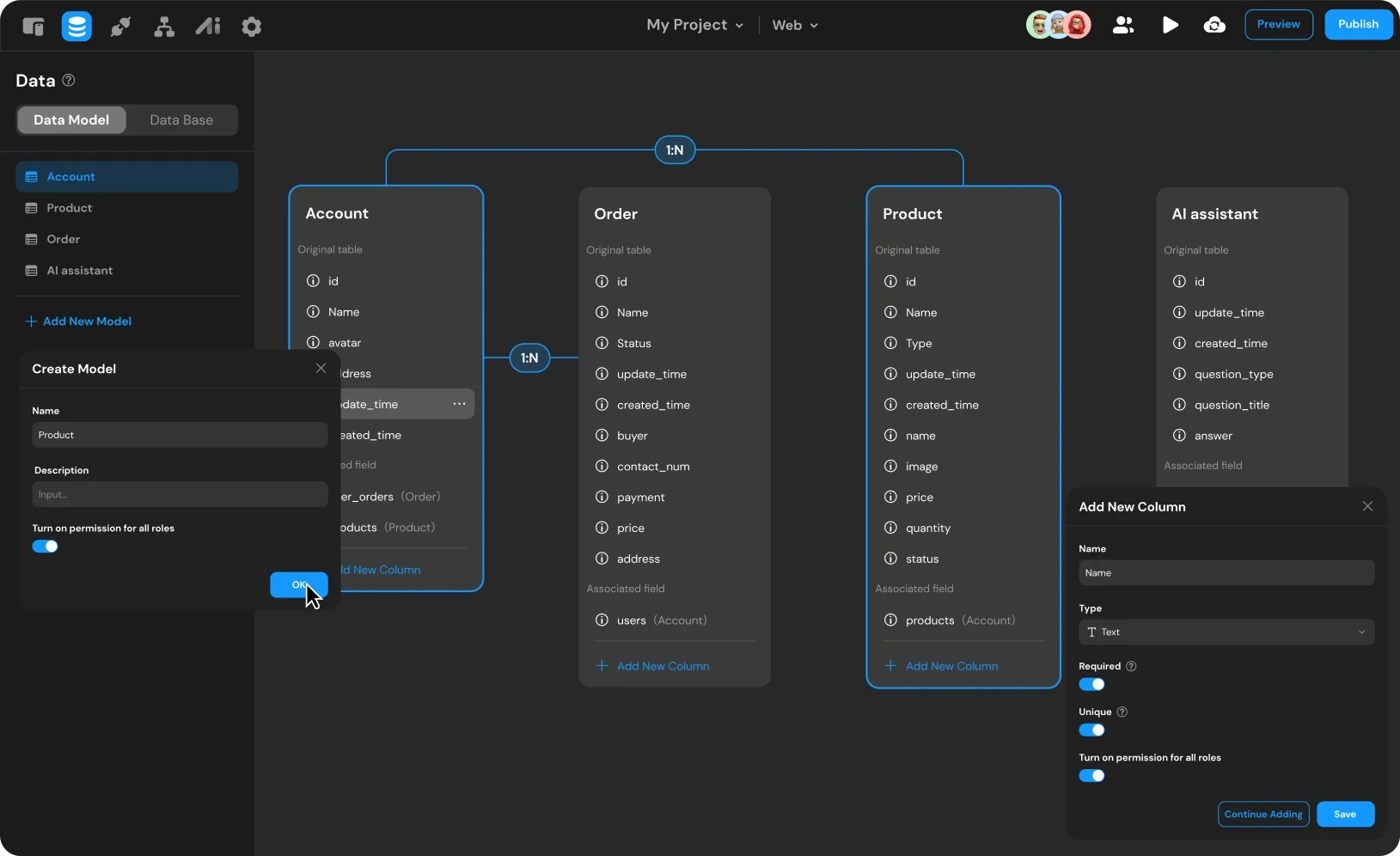
Task: Open the hierarchy structure icon in toolbar
Action: coord(164,27)
